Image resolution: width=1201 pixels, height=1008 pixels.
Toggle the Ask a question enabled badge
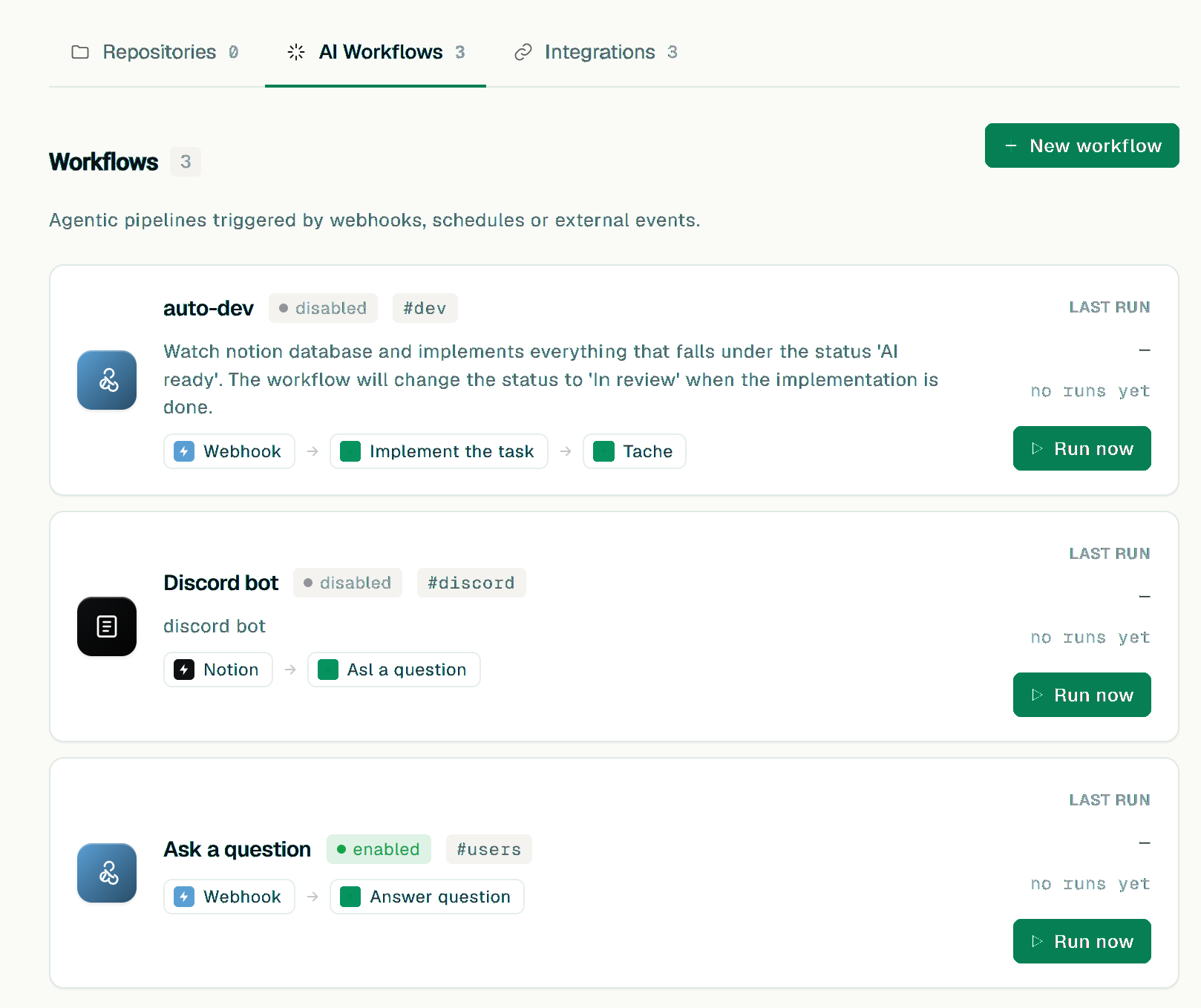point(379,849)
